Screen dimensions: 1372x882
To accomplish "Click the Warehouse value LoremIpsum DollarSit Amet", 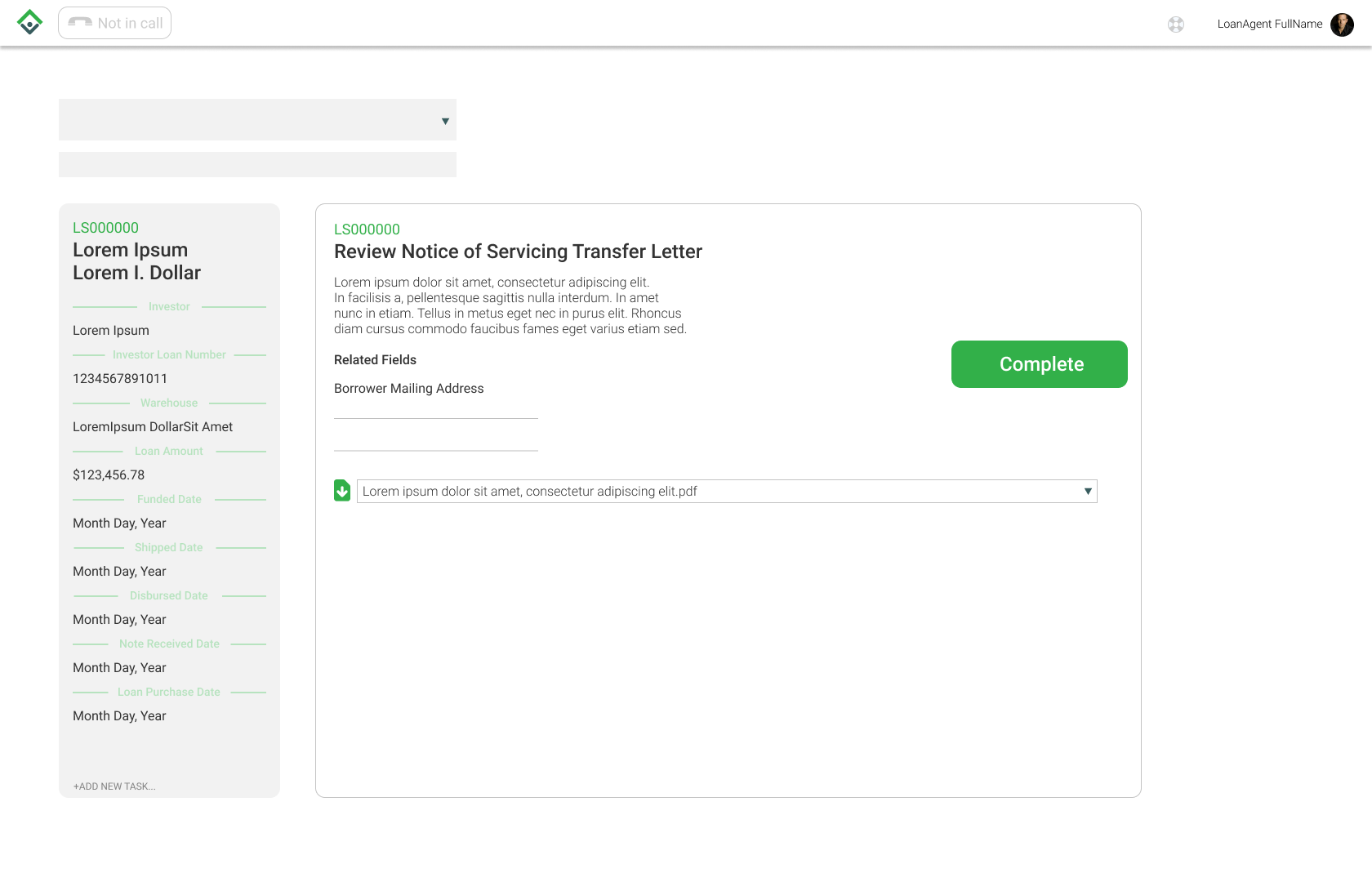I will click(x=153, y=427).
